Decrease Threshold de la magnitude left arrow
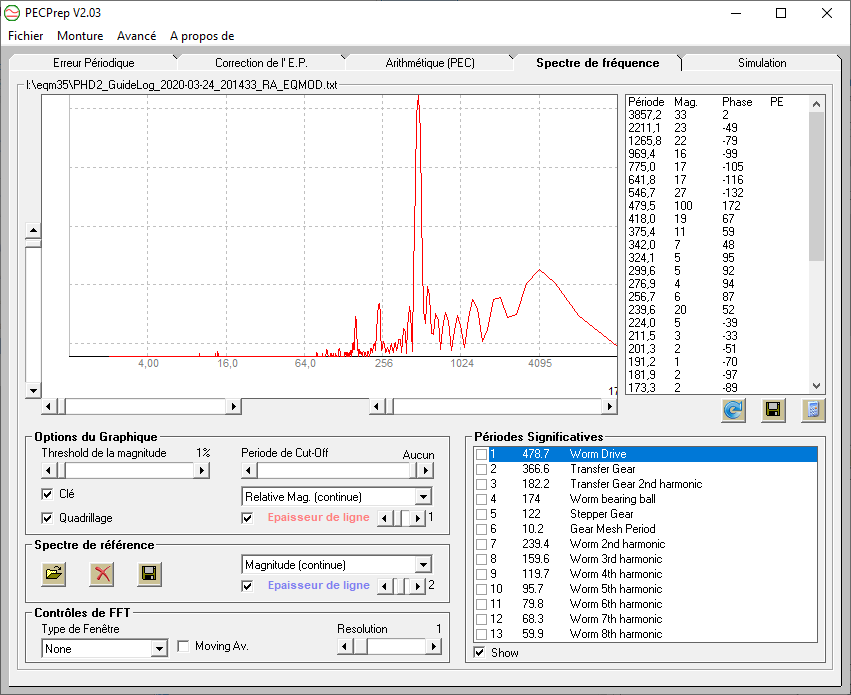851x695 pixels. 48,470
